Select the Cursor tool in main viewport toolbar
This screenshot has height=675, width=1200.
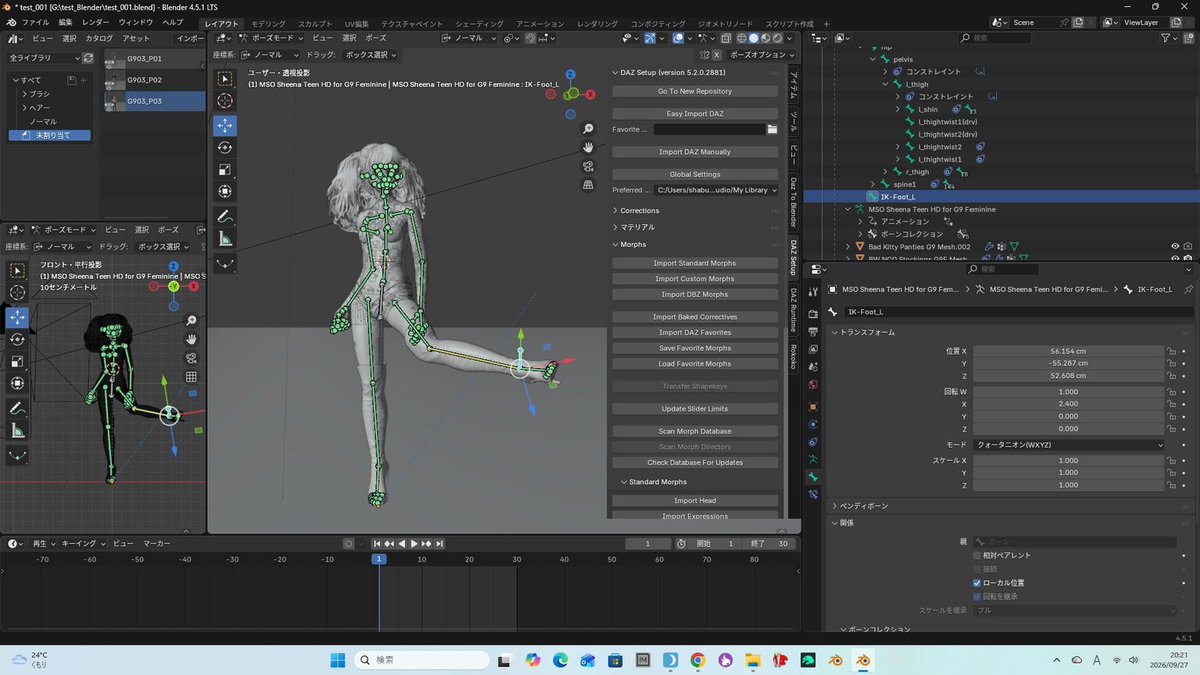tap(225, 101)
